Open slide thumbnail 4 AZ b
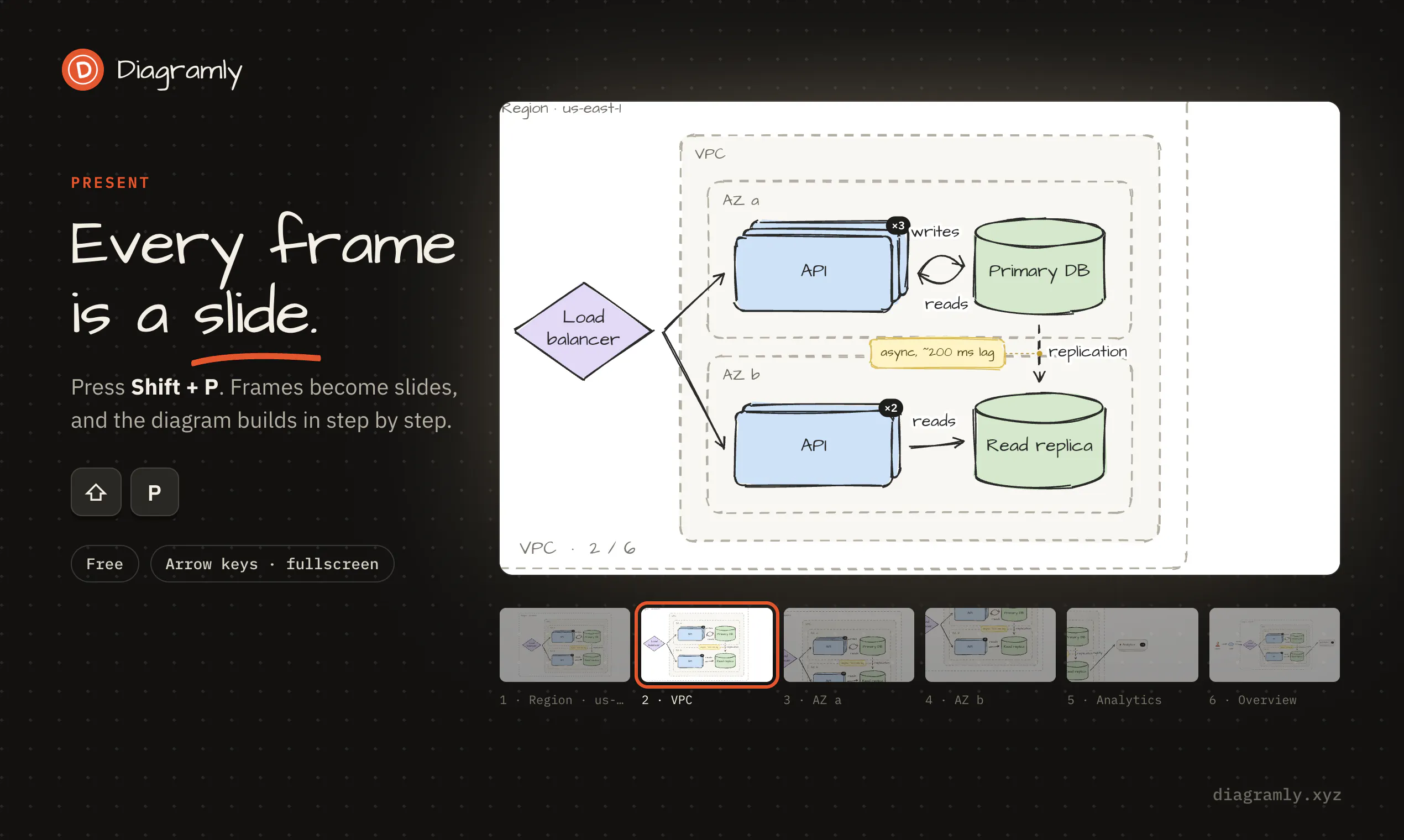The image size is (1404, 840). (x=990, y=645)
